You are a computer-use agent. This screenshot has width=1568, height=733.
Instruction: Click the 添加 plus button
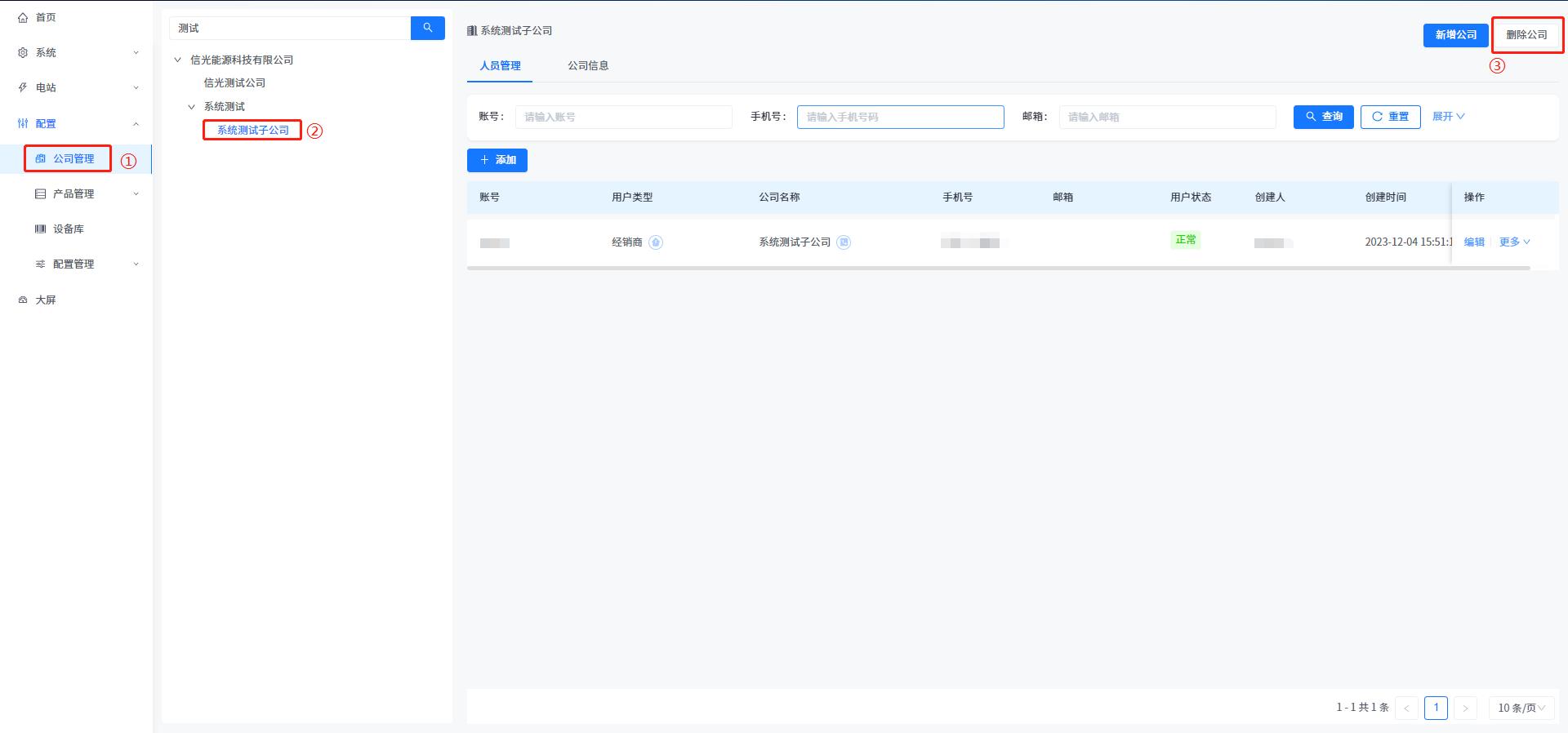497,160
